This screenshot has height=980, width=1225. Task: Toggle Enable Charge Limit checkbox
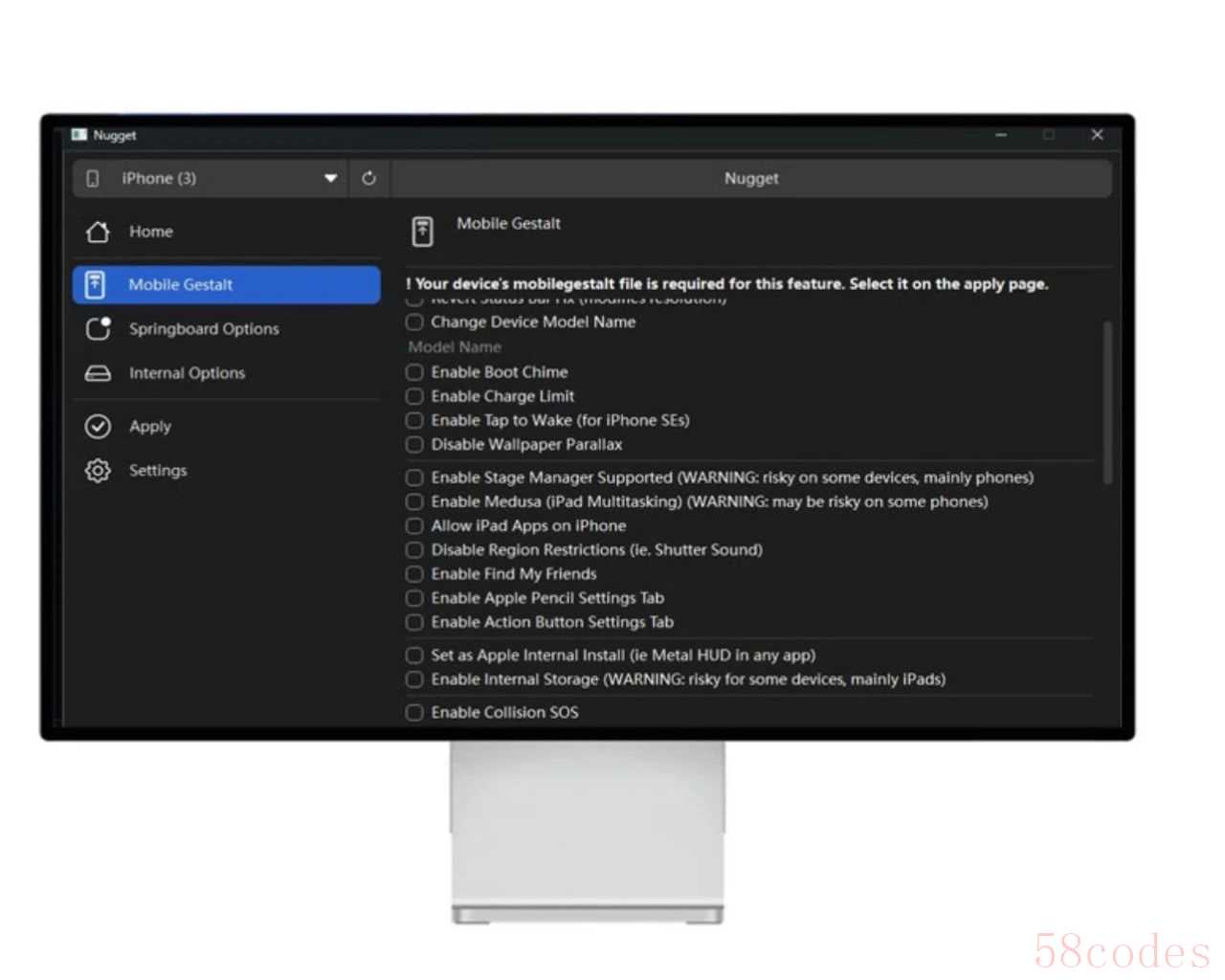[x=414, y=396]
